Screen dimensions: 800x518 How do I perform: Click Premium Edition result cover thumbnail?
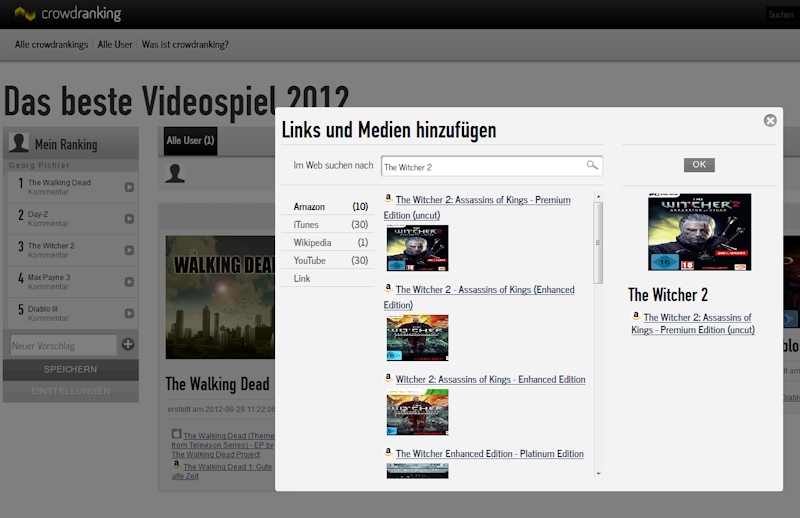(x=417, y=248)
